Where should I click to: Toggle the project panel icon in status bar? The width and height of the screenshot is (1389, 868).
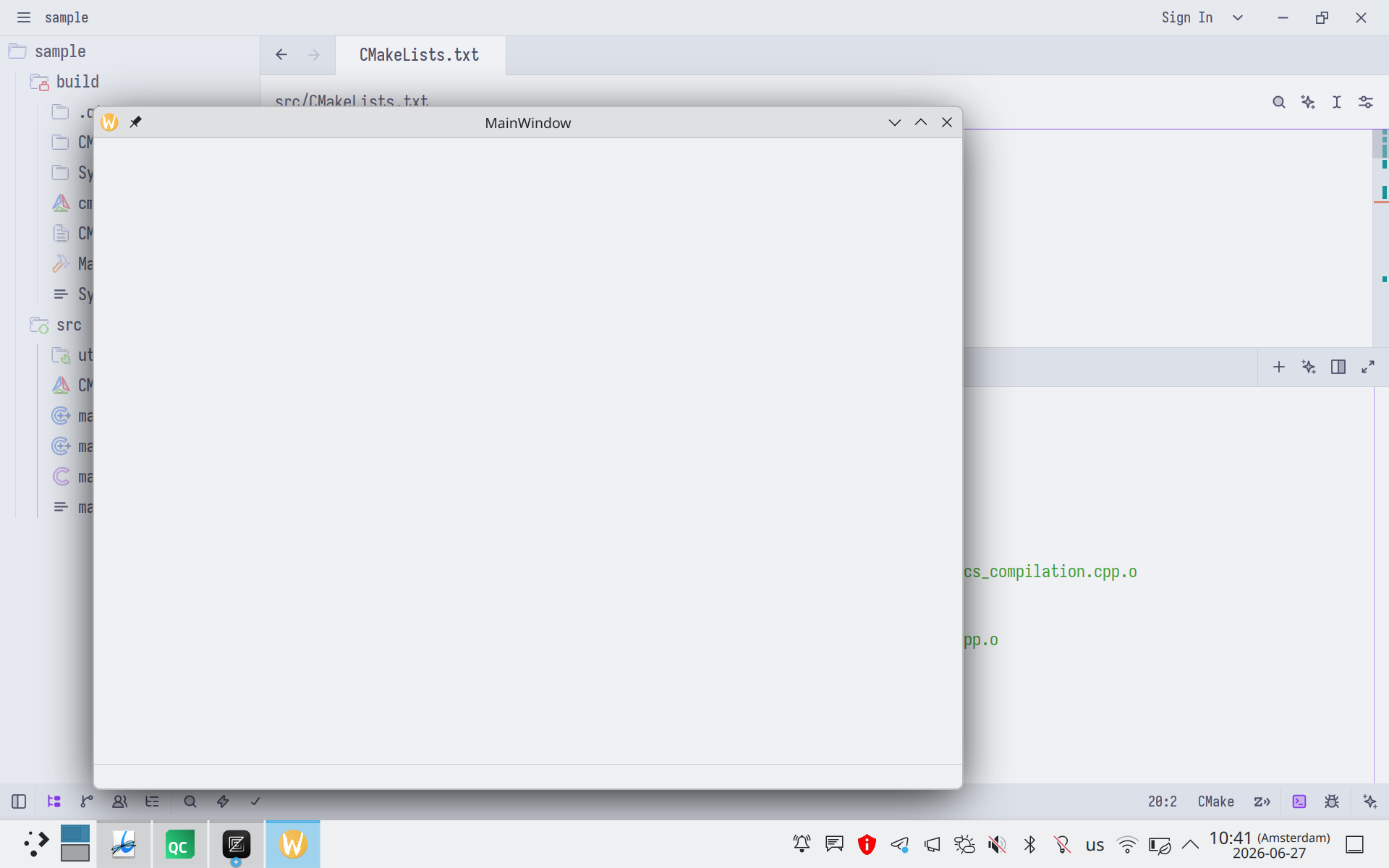[54, 801]
